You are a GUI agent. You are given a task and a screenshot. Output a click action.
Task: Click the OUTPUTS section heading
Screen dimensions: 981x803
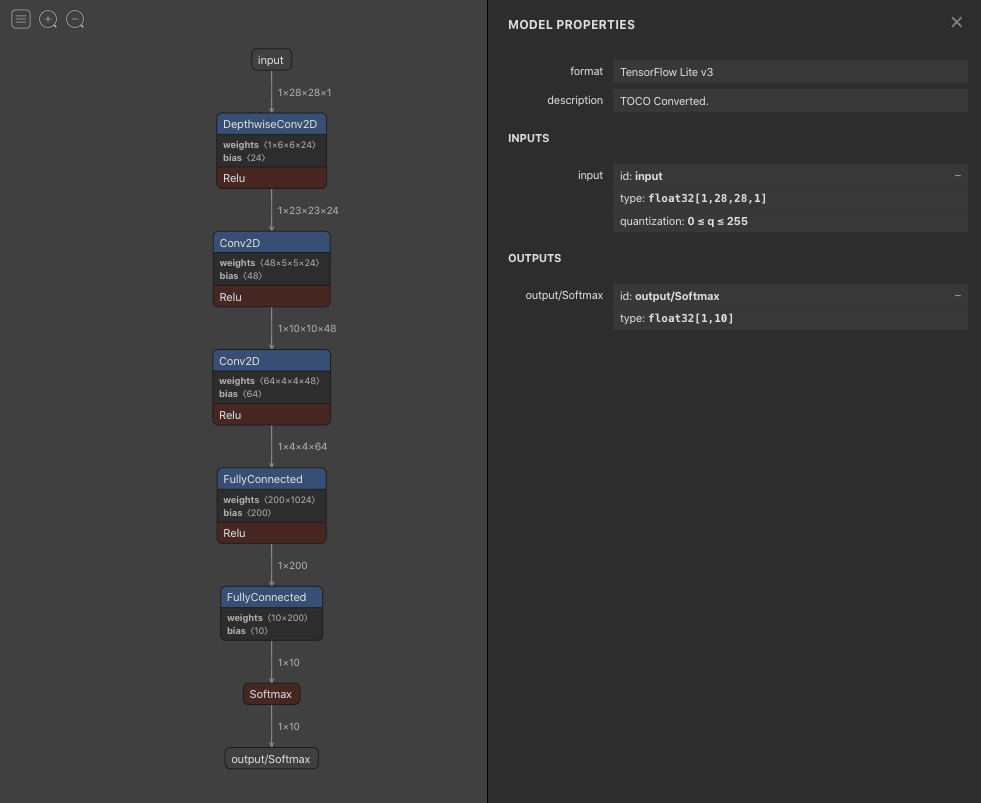[x=534, y=258]
